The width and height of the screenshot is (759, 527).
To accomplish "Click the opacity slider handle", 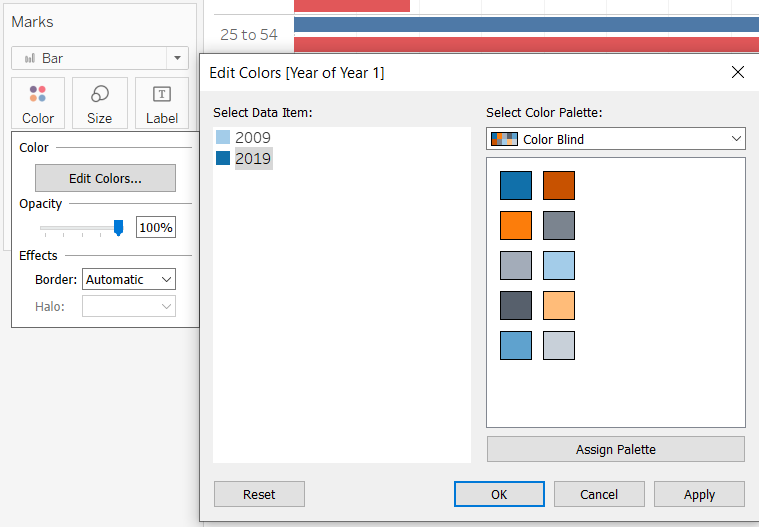I will click(118, 227).
